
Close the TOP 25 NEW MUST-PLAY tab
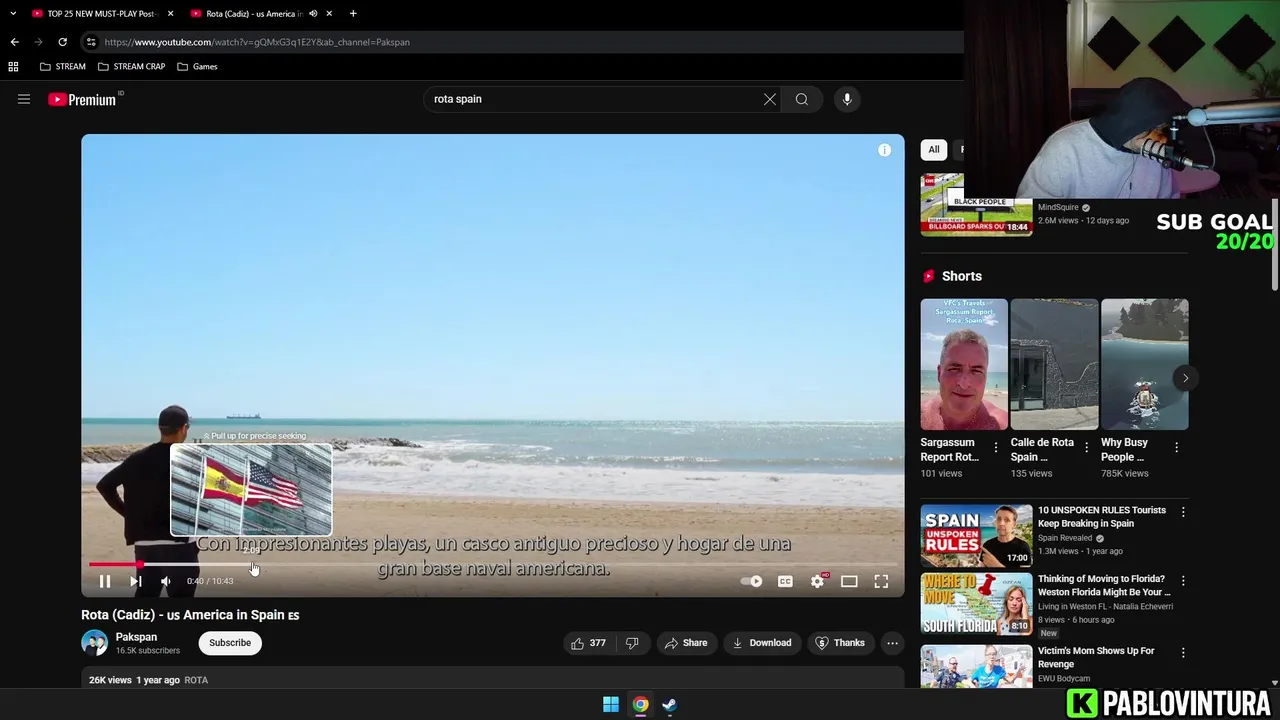tap(170, 14)
